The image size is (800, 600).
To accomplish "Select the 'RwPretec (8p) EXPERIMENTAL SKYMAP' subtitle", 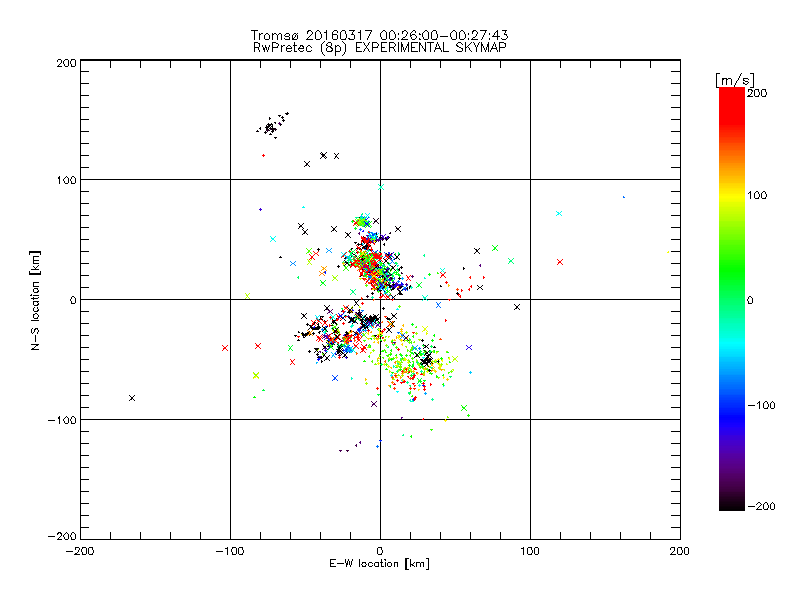I will point(380,48).
